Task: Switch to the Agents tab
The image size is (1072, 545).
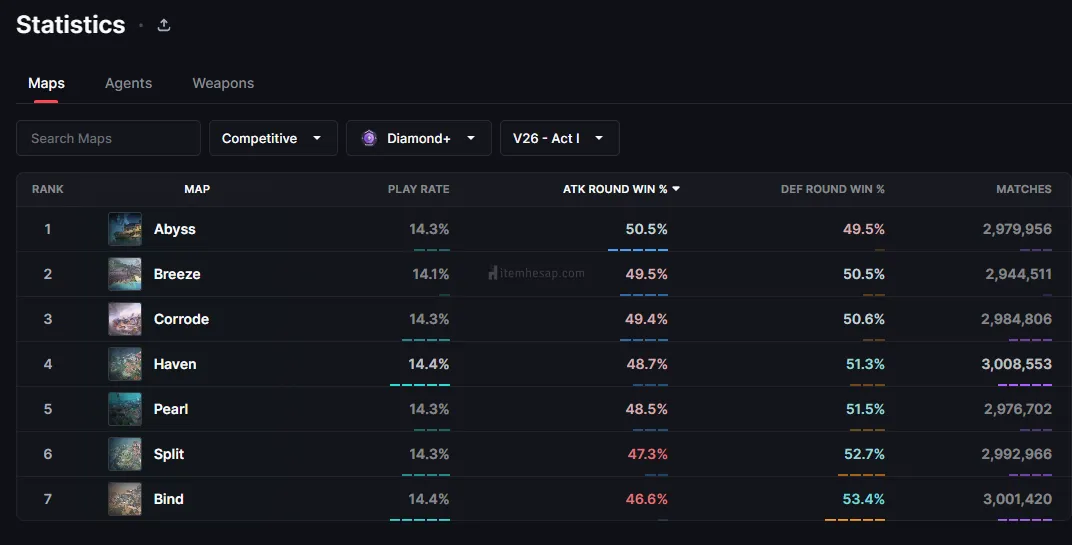Action: [x=128, y=83]
